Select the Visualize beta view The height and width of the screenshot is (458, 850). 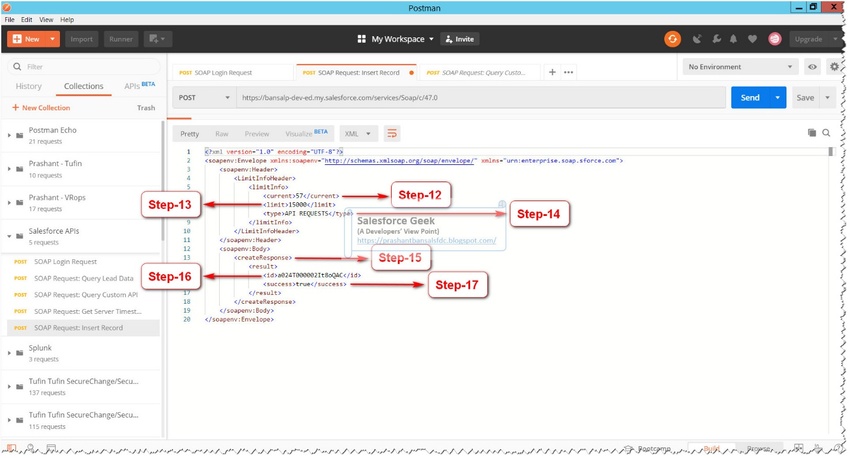[x=306, y=133]
